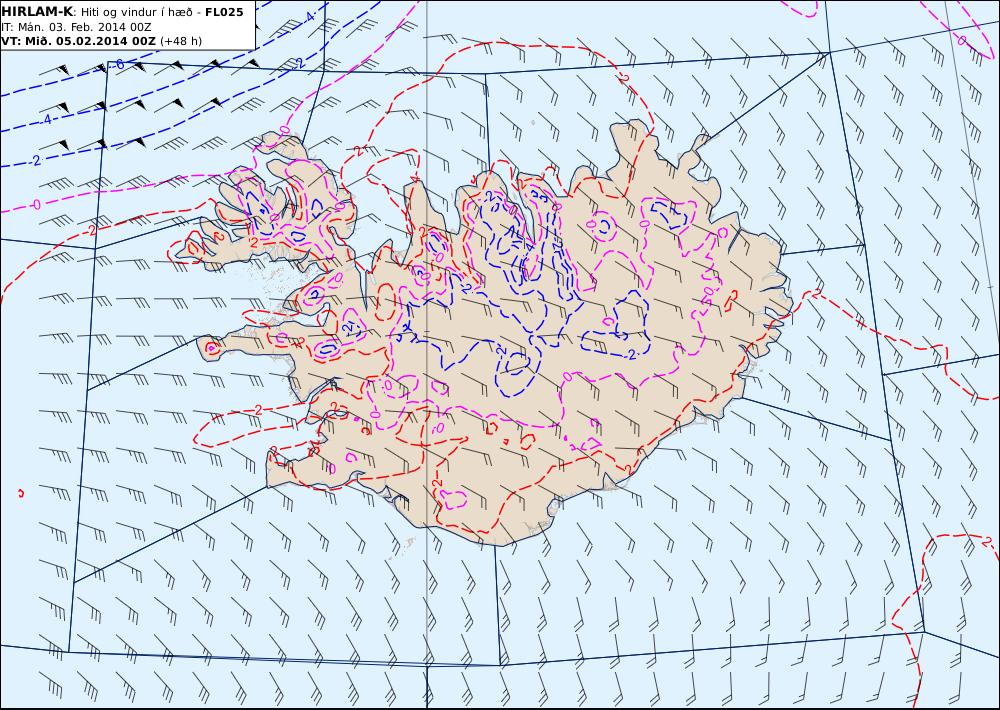Click the blue "-6" isotherm contour label
Screen dimensions: 1000x710
119,64
